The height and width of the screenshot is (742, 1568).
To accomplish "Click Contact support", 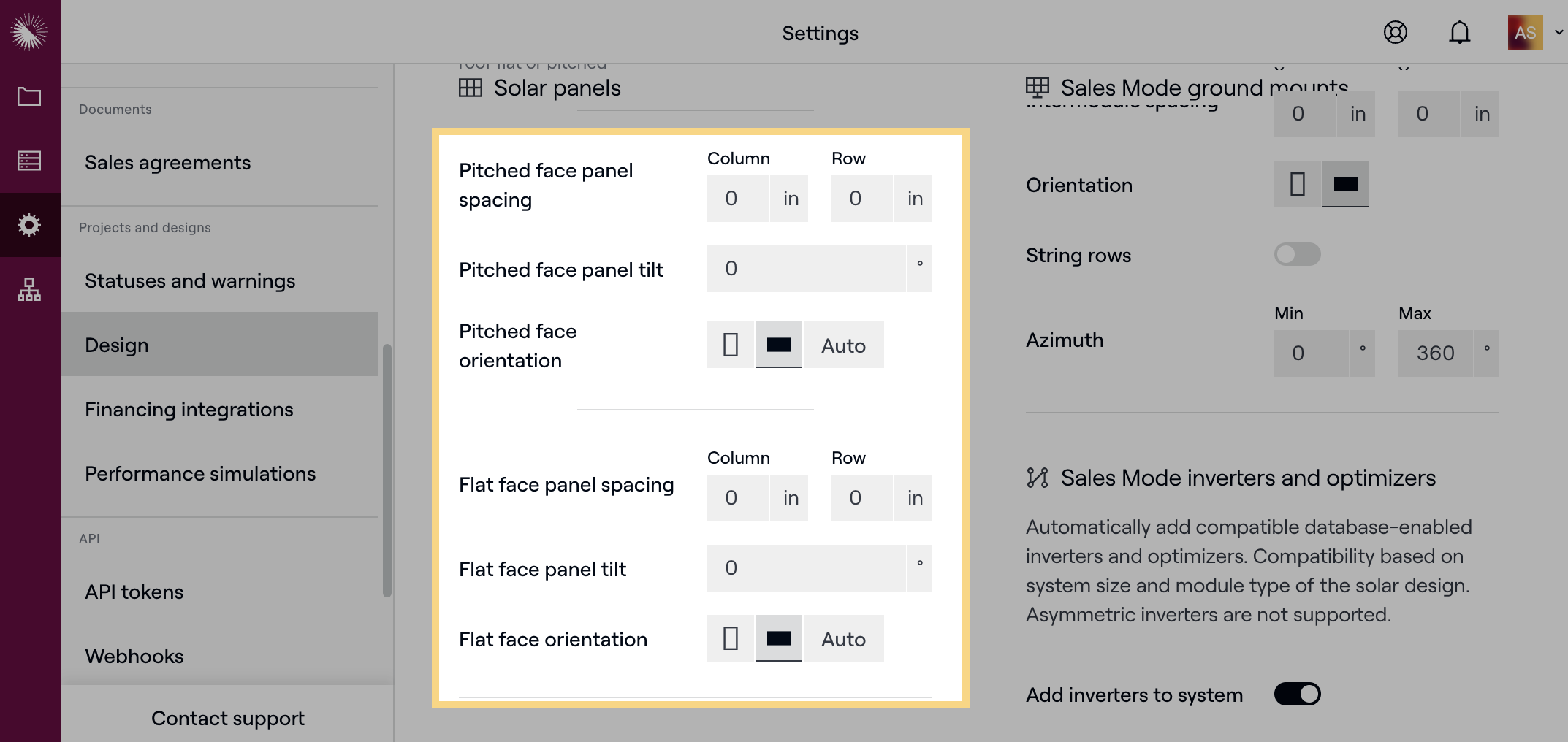I will pyautogui.click(x=227, y=719).
